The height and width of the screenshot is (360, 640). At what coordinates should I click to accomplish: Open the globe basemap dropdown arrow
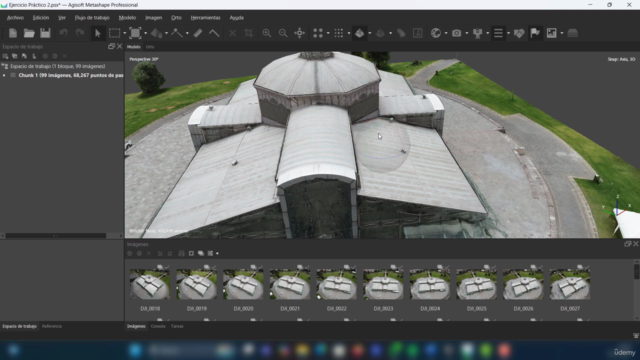(446, 33)
